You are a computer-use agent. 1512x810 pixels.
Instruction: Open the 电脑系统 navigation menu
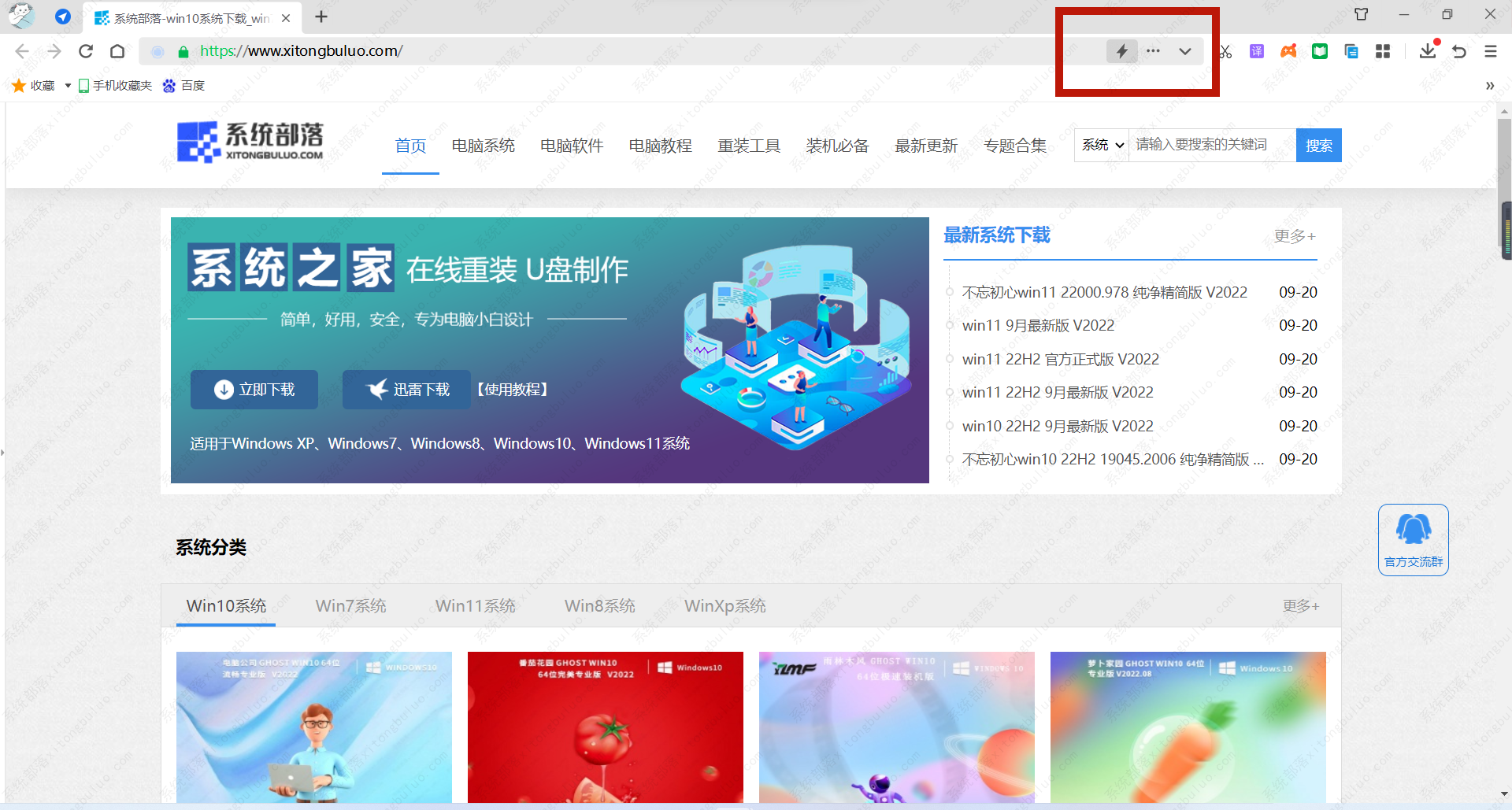(x=484, y=146)
